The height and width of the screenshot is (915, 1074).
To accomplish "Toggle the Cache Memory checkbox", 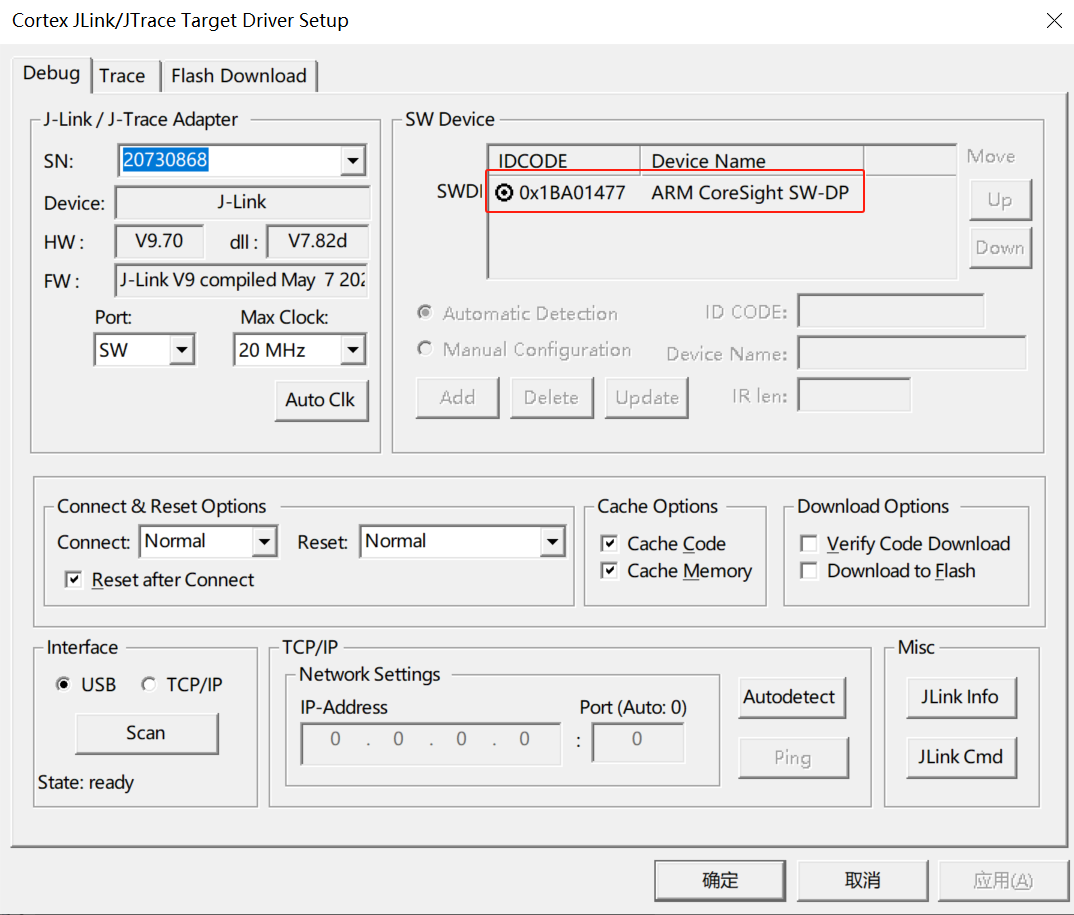I will [x=609, y=571].
